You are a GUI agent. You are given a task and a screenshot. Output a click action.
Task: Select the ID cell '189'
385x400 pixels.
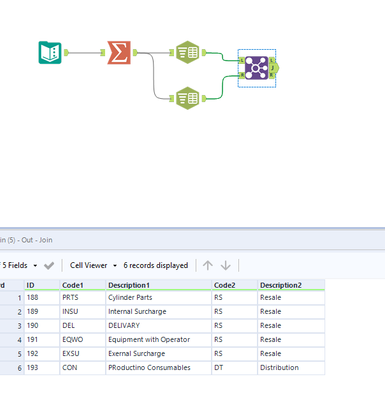tap(42, 311)
